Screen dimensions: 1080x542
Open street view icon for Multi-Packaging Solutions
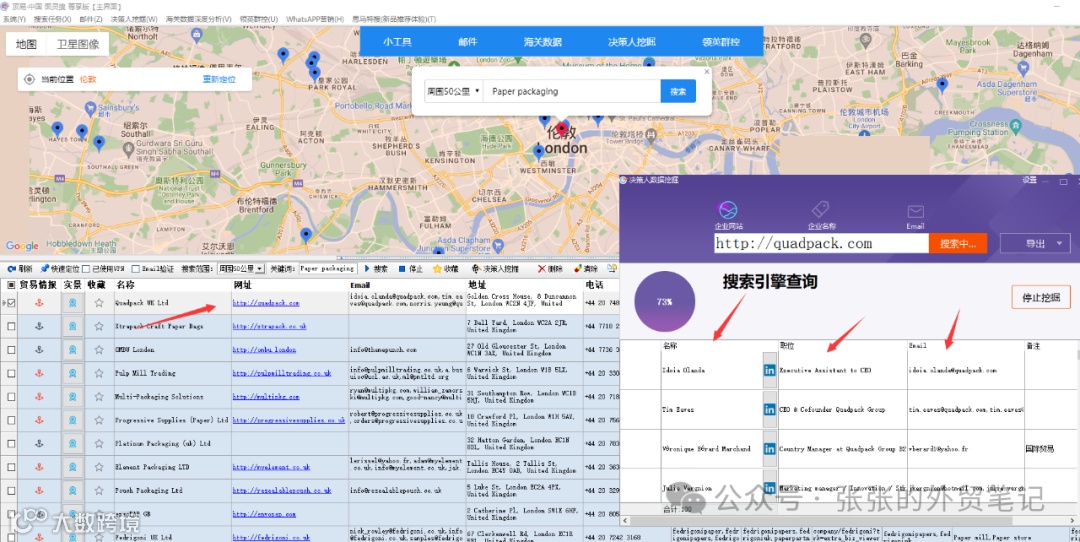pyautogui.click(x=72, y=397)
